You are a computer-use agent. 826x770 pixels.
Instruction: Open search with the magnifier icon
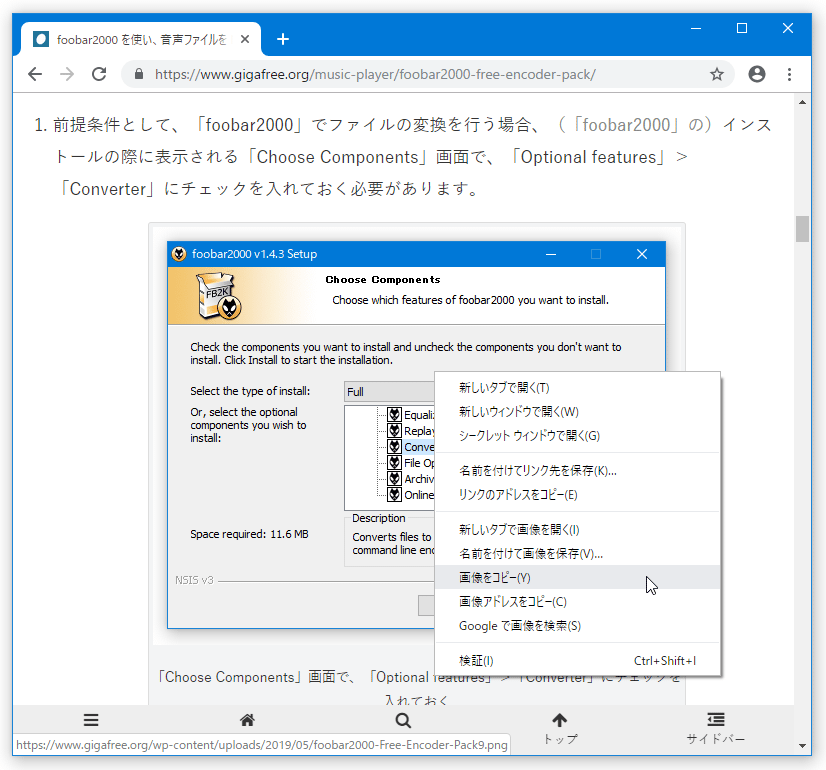coord(403,720)
